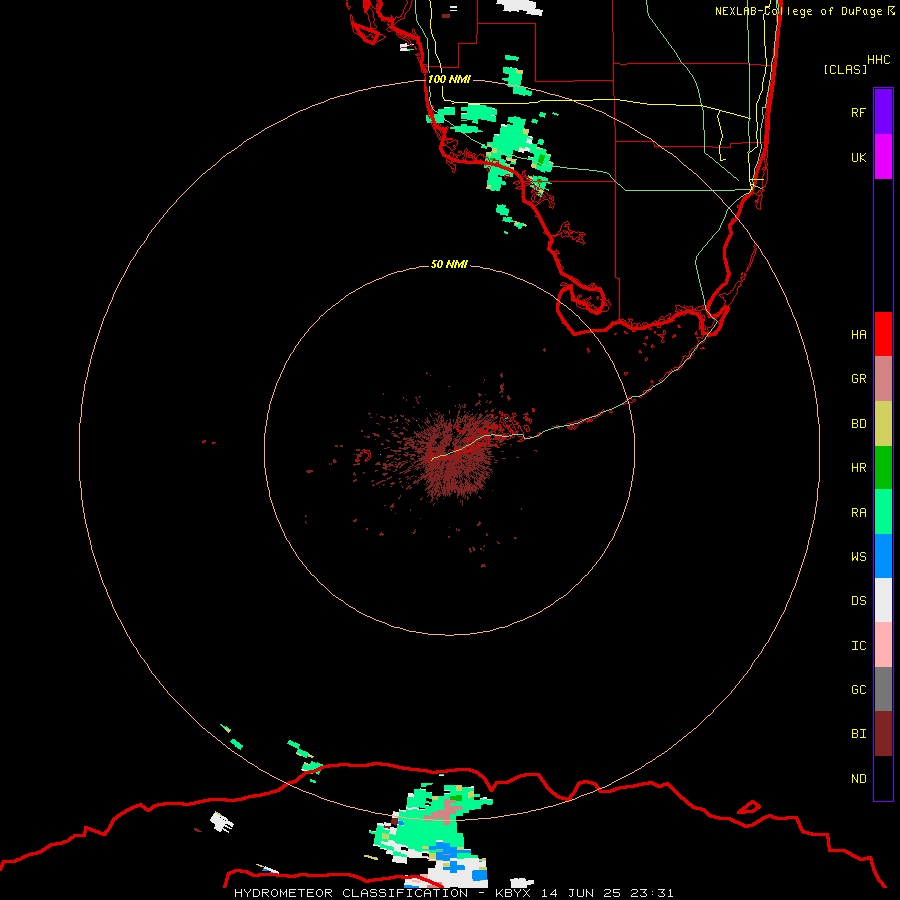This screenshot has width=900, height=900.
Task: Click the "HHC" product code text
Action: [x=879, y=60]
